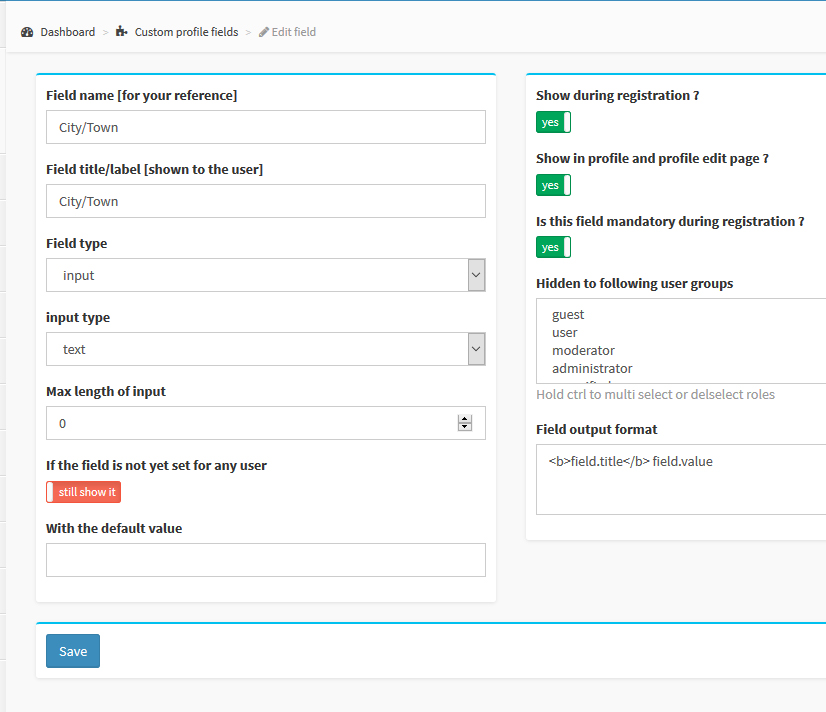This screenshot has width=826, height=712.
Task: Toggle the 'still show it' switch
Action: pyautogui.click(x=83, y=492)
